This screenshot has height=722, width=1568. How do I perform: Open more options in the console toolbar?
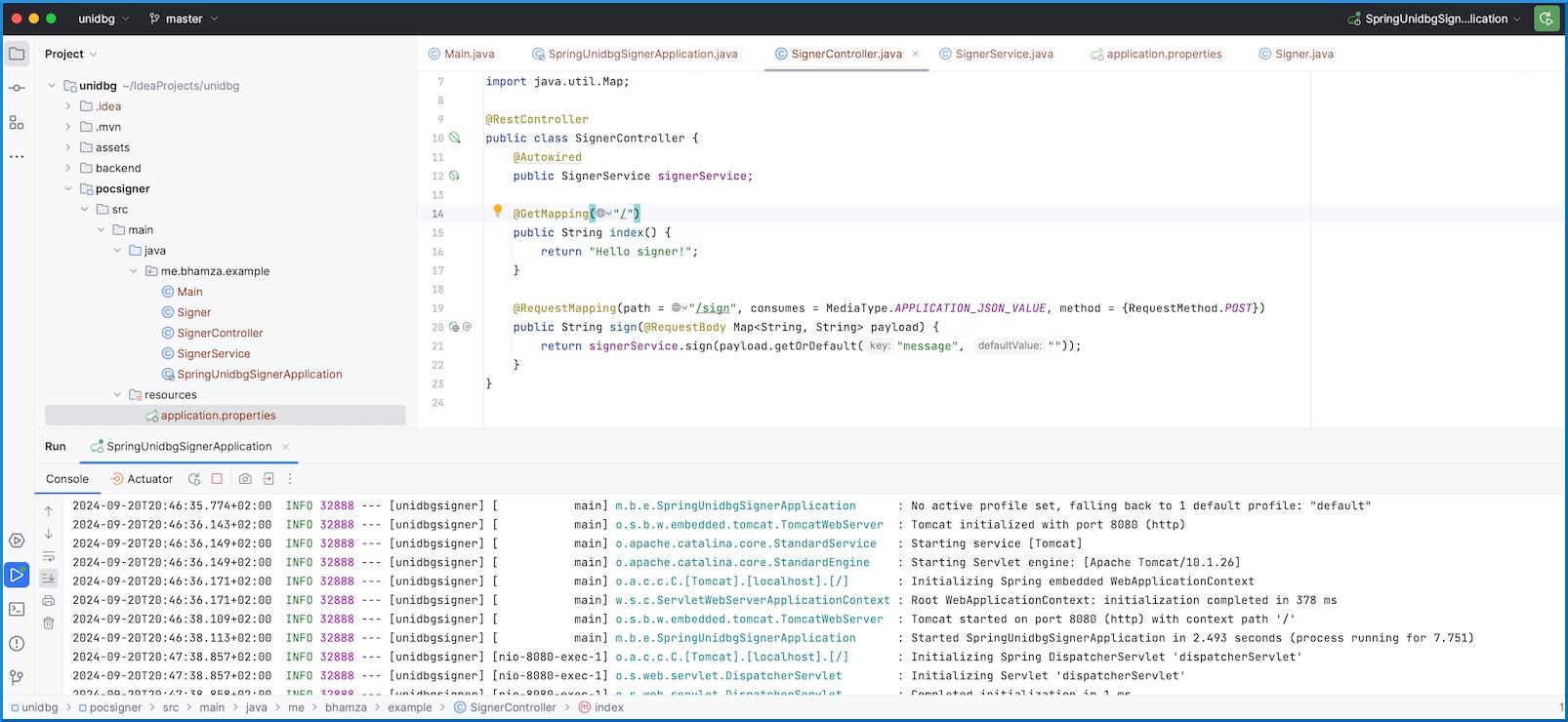tap(290, 479)
